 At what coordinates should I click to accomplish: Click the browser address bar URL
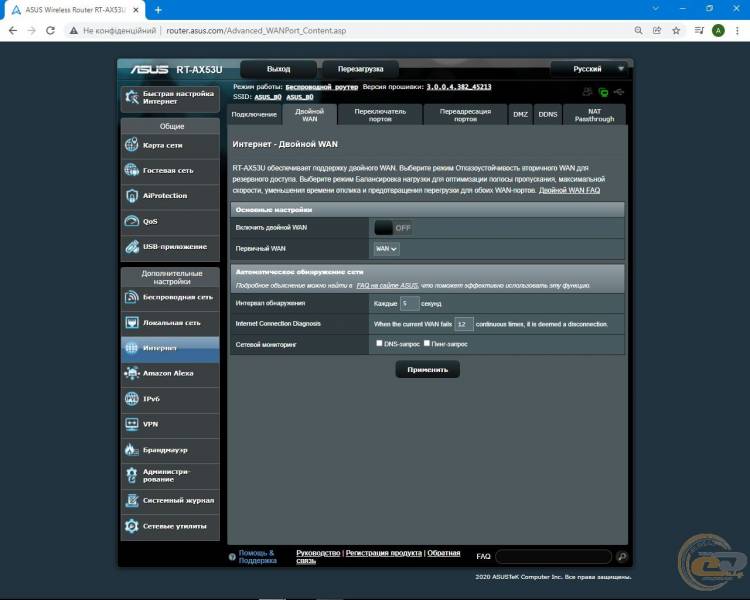pyautogui.click(x=256, y=31)
